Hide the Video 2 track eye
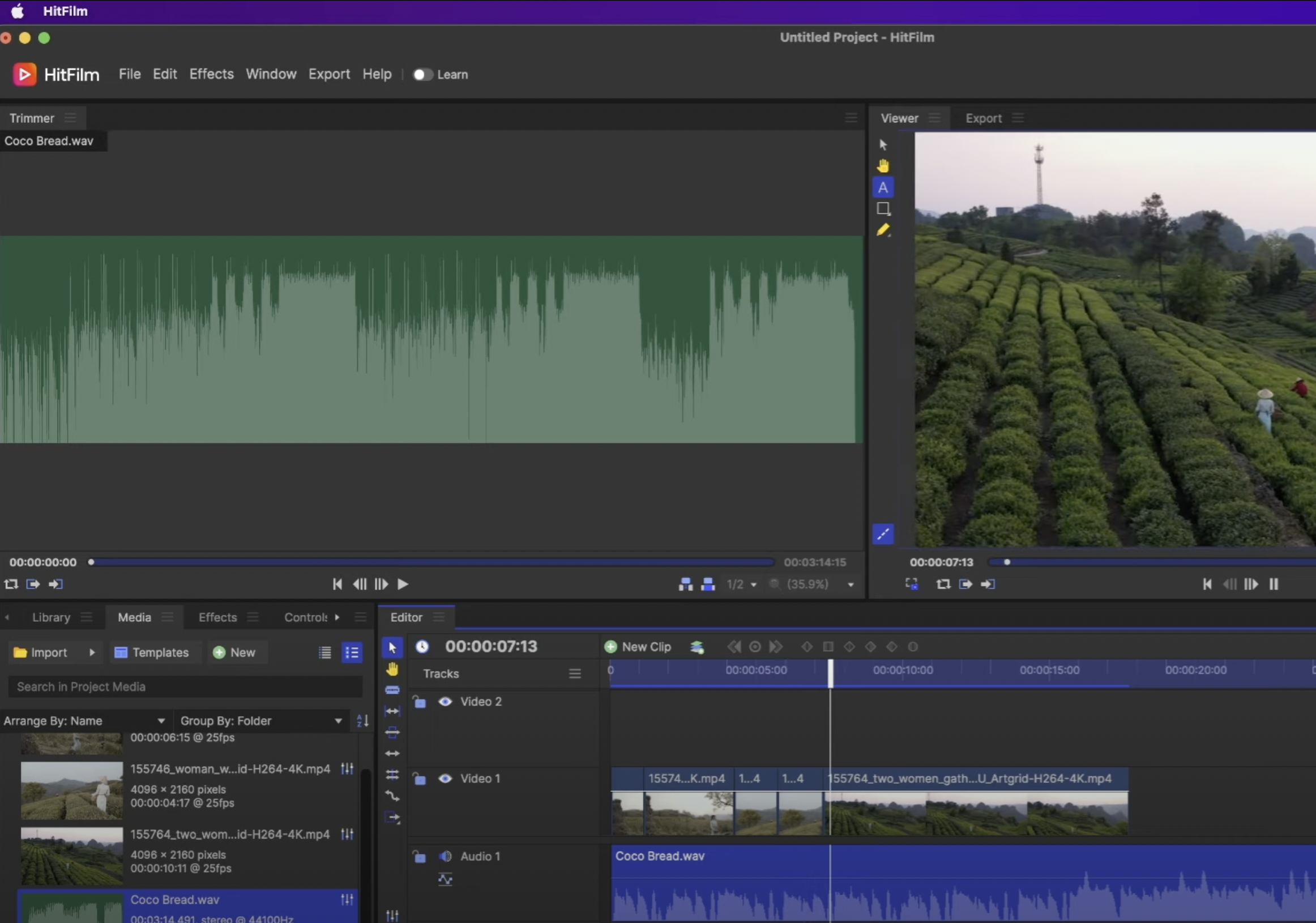The height and width of the screenshot is (923, 1316). [x=445, y=702]
